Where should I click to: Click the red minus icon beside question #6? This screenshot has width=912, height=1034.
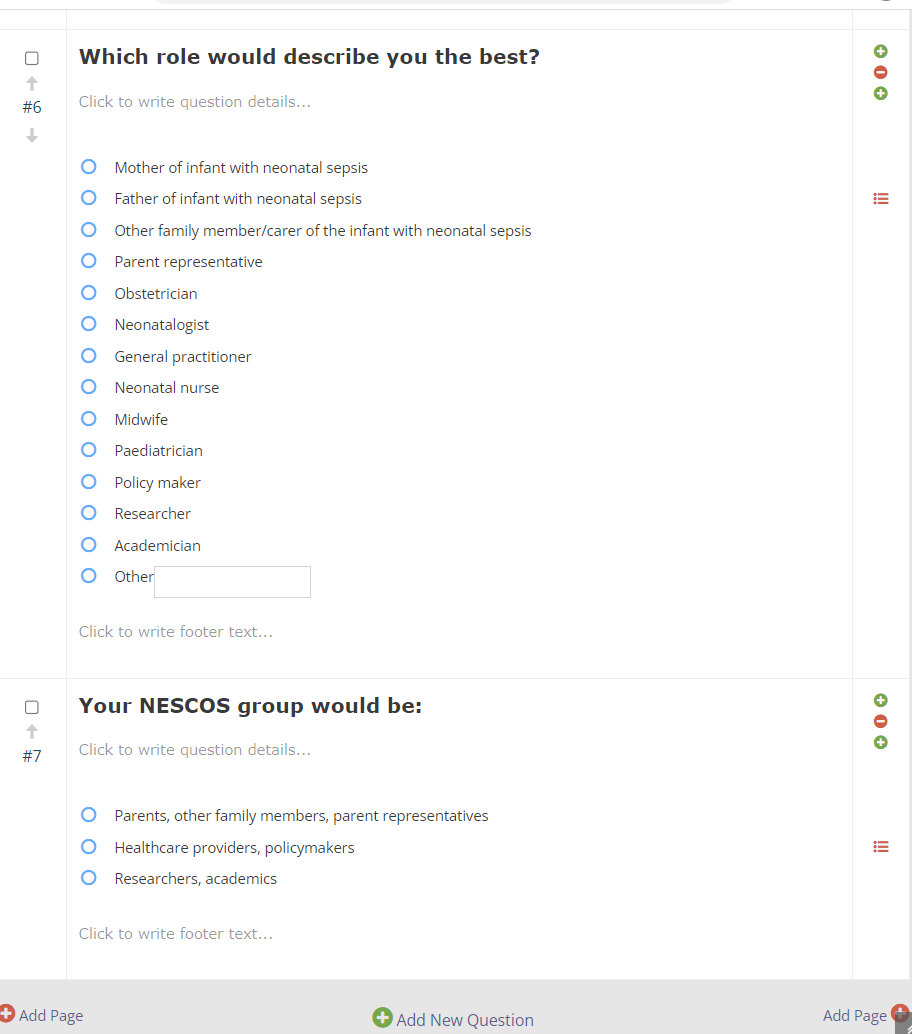[x=881, y=72]
